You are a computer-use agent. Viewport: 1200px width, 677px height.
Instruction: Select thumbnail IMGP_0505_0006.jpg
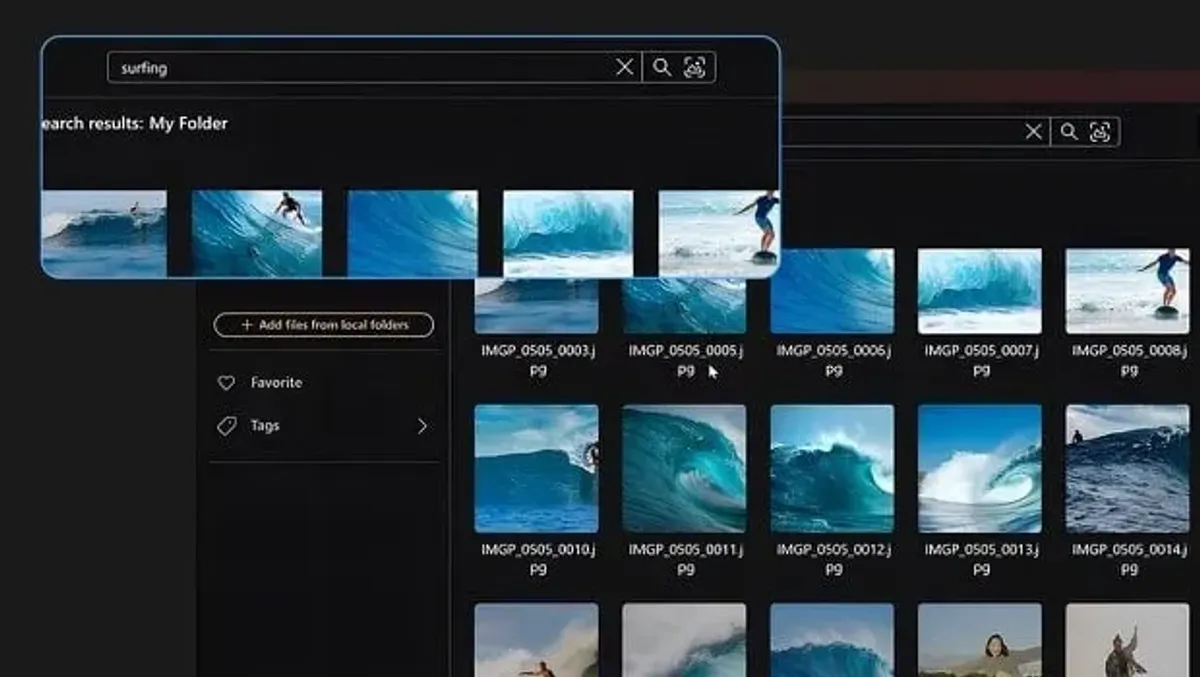pos(832,291)
